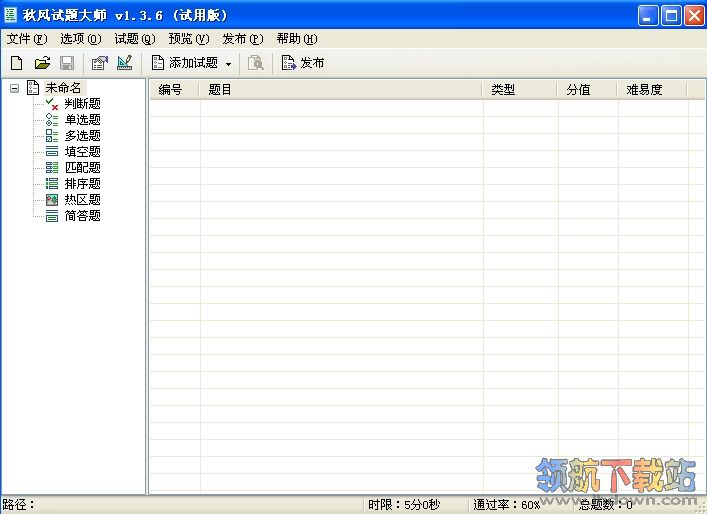
Task: Open the 选项(O) menu
Action: click(81, 39)
